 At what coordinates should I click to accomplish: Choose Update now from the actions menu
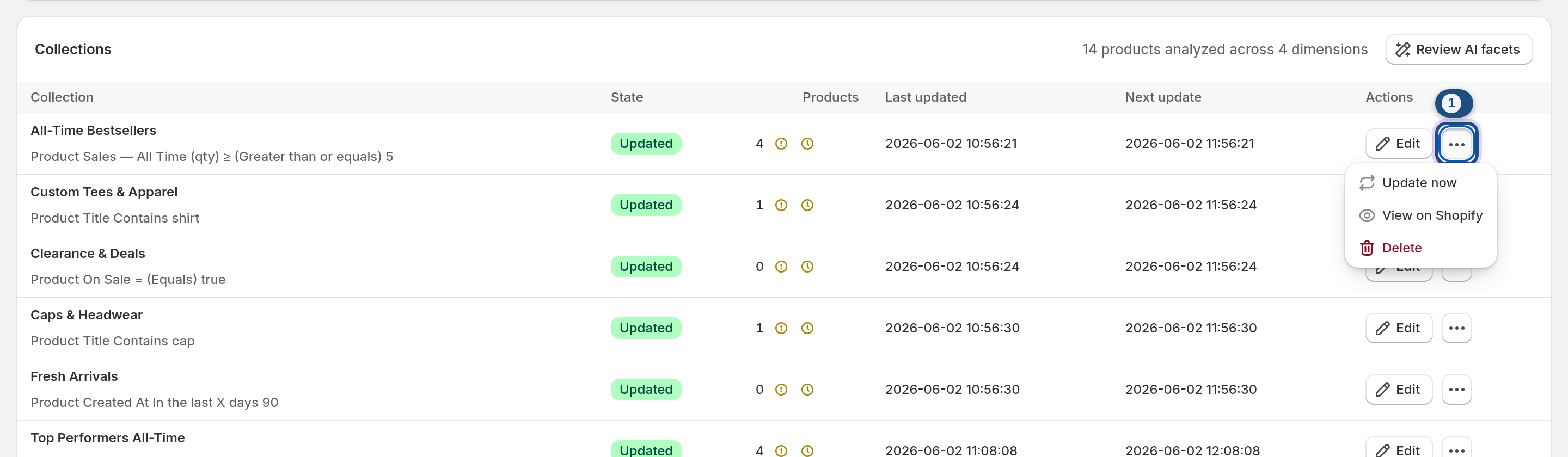click(1420, 183)
